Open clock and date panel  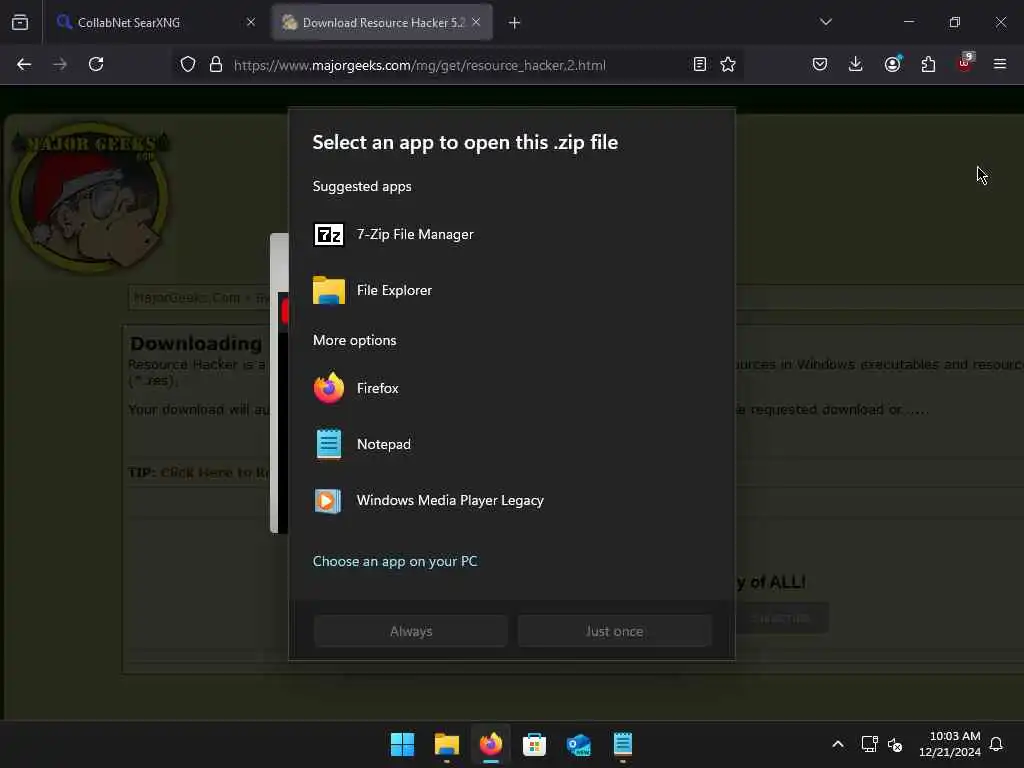[950, 744]
